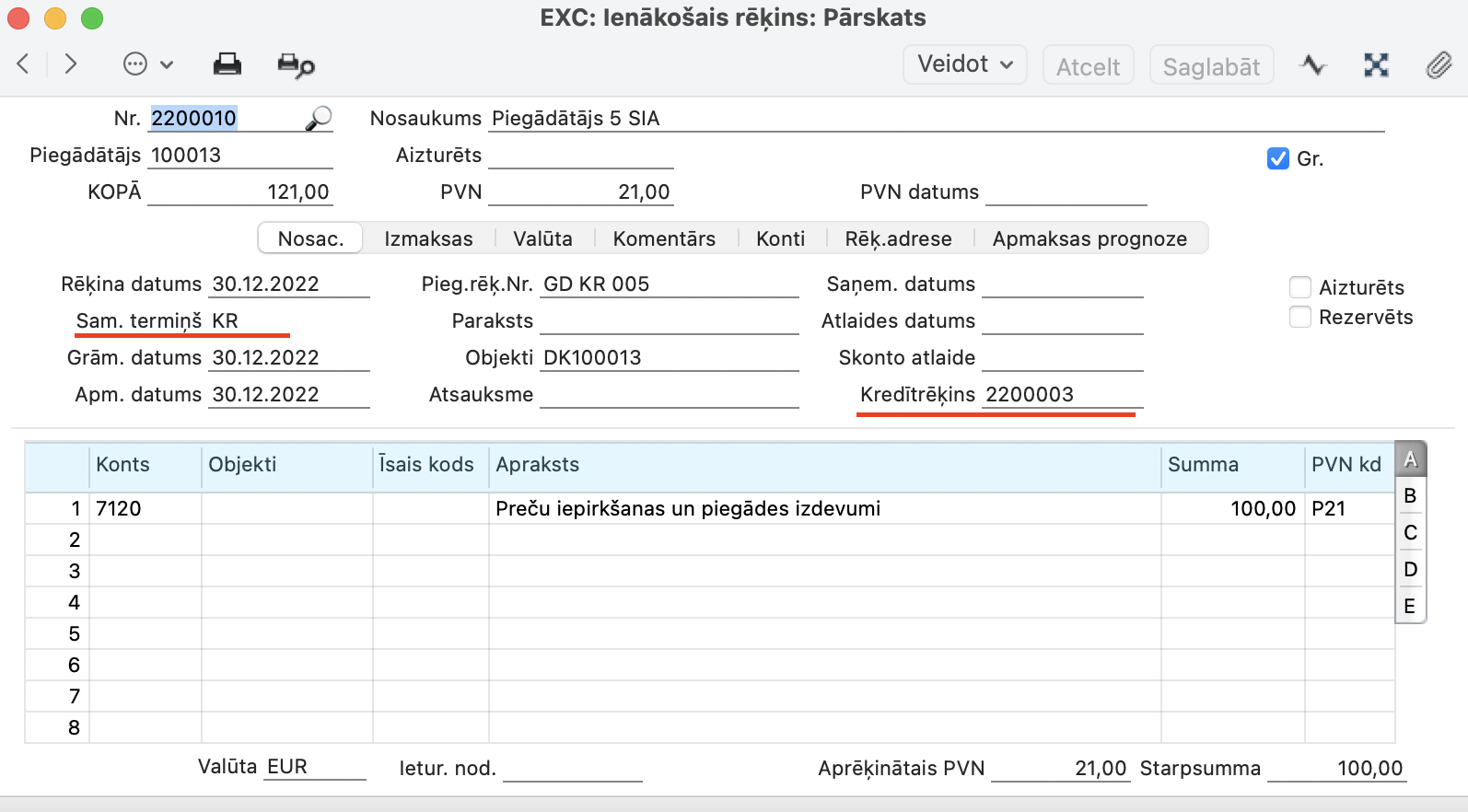Click the paperclip attachments icon
Viewport: 1468px width, 812px height.
[1439, 65]
